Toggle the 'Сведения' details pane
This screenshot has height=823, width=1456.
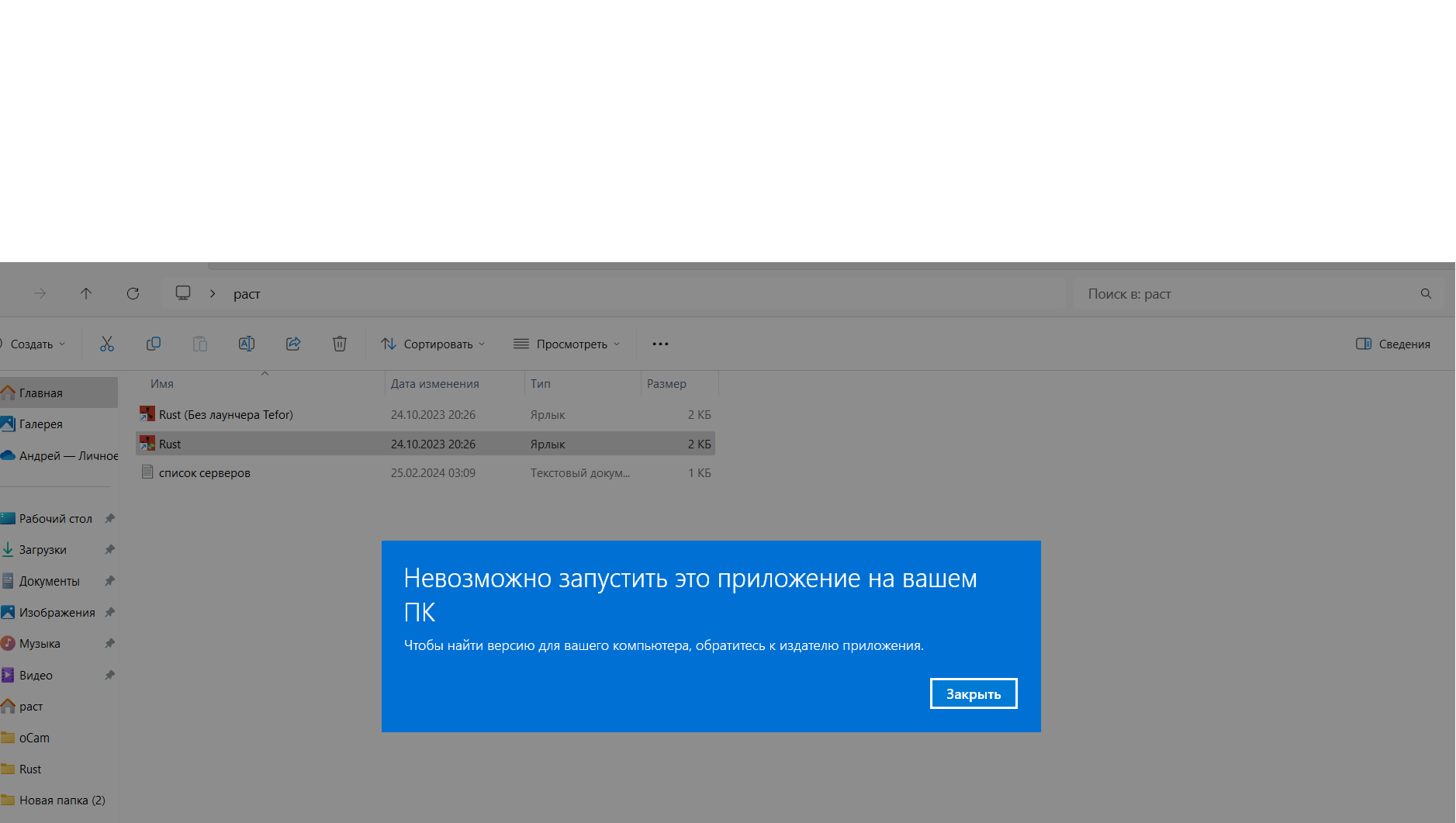[1393, 344]
